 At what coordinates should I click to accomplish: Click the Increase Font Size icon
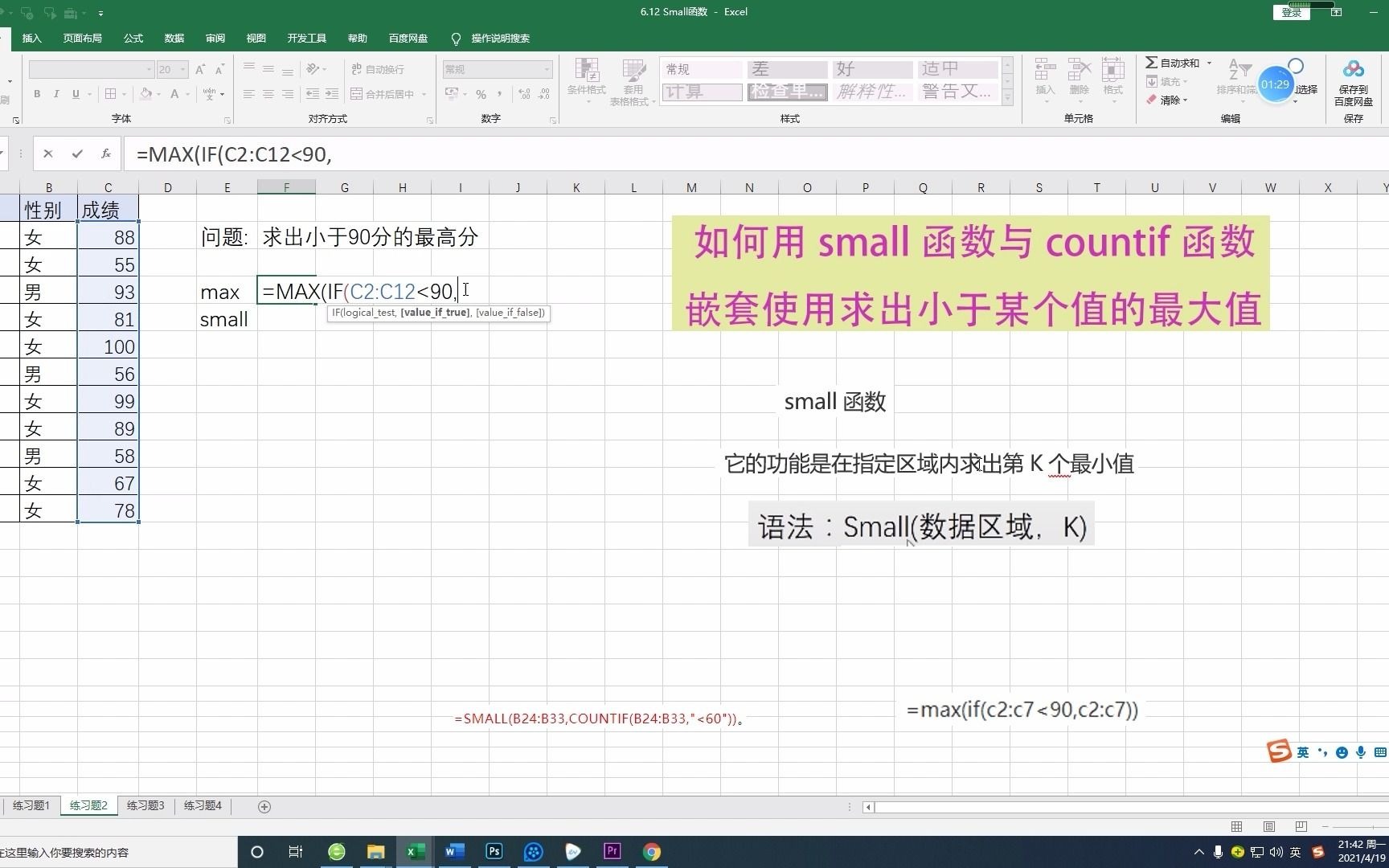(x=200, y=69)
